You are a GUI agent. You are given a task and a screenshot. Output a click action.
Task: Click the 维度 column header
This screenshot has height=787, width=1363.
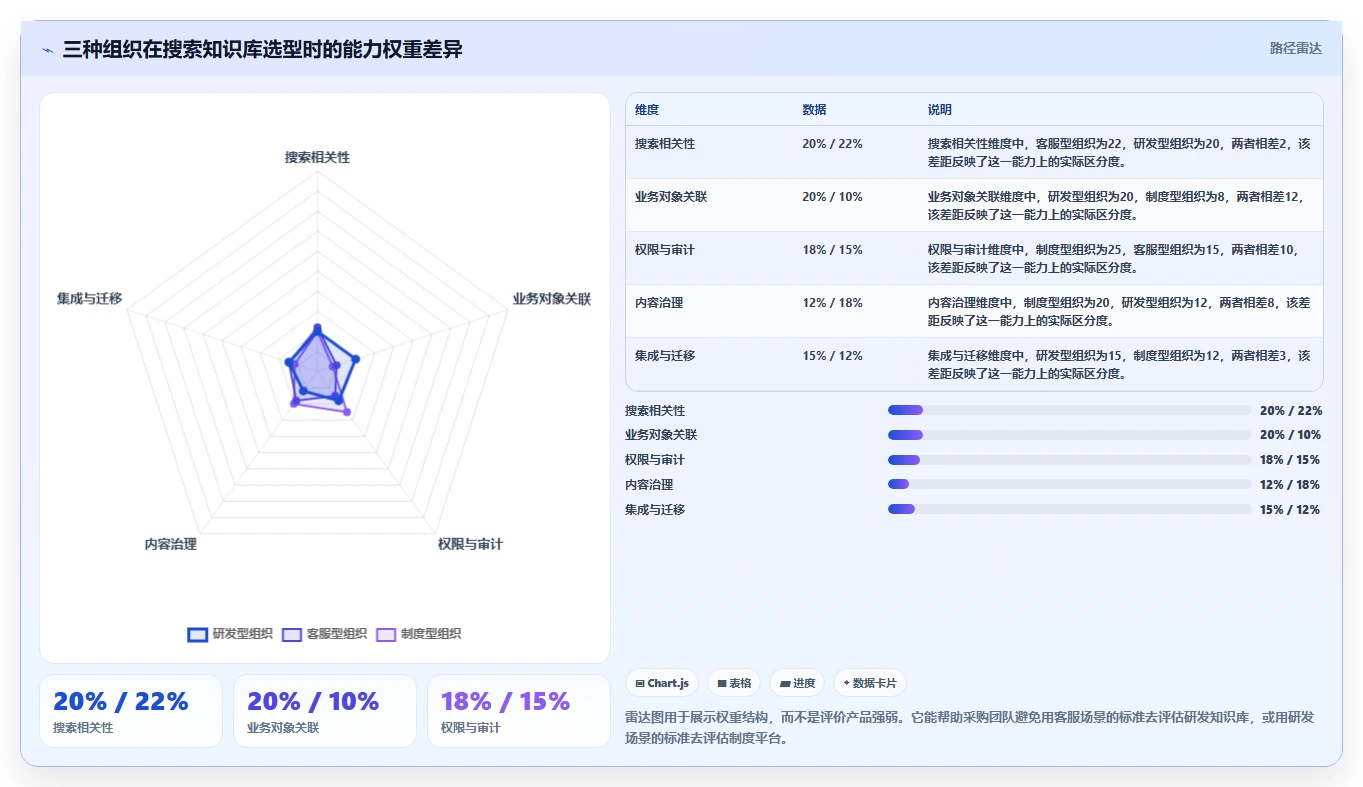[x=647, y=110]
